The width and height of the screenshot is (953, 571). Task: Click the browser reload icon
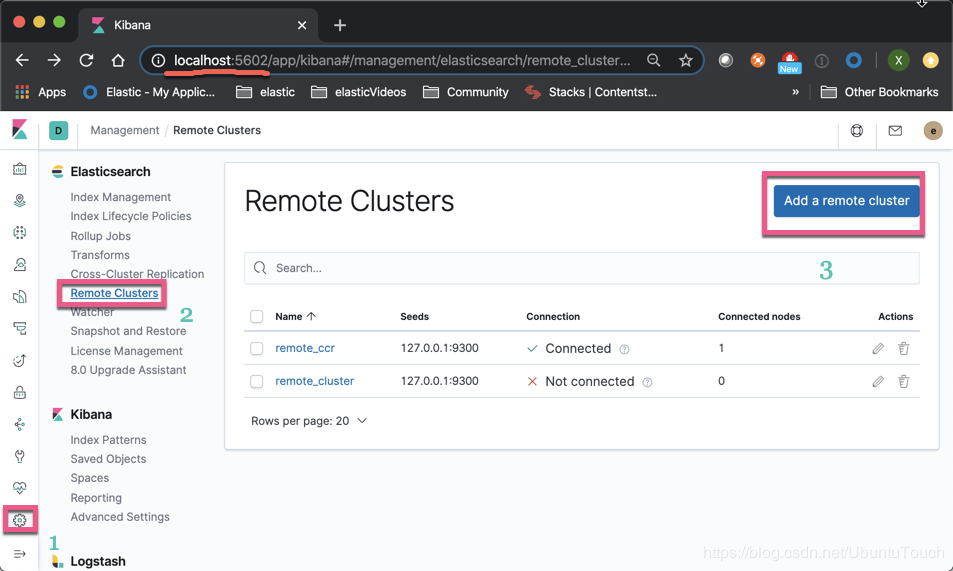click(86, 60)
